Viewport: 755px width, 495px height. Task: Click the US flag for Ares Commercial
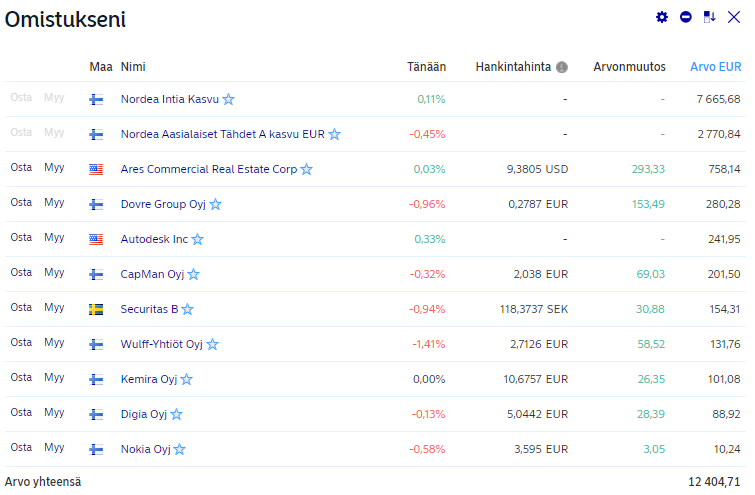pyautogui.click(x=96, y=169)
